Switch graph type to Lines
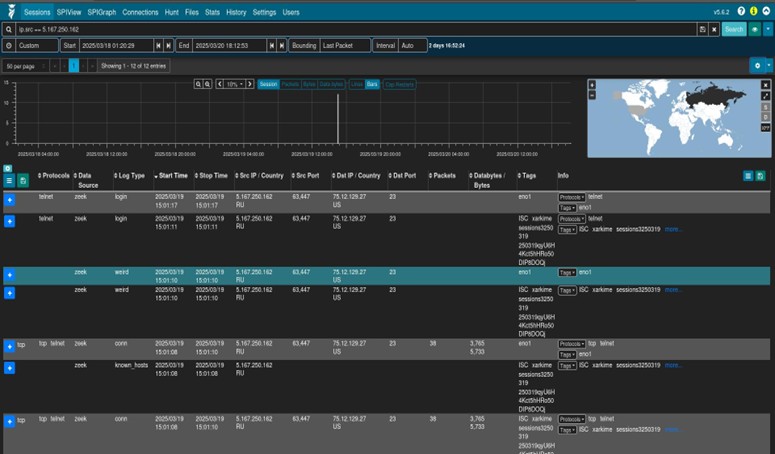 (356, 85)
